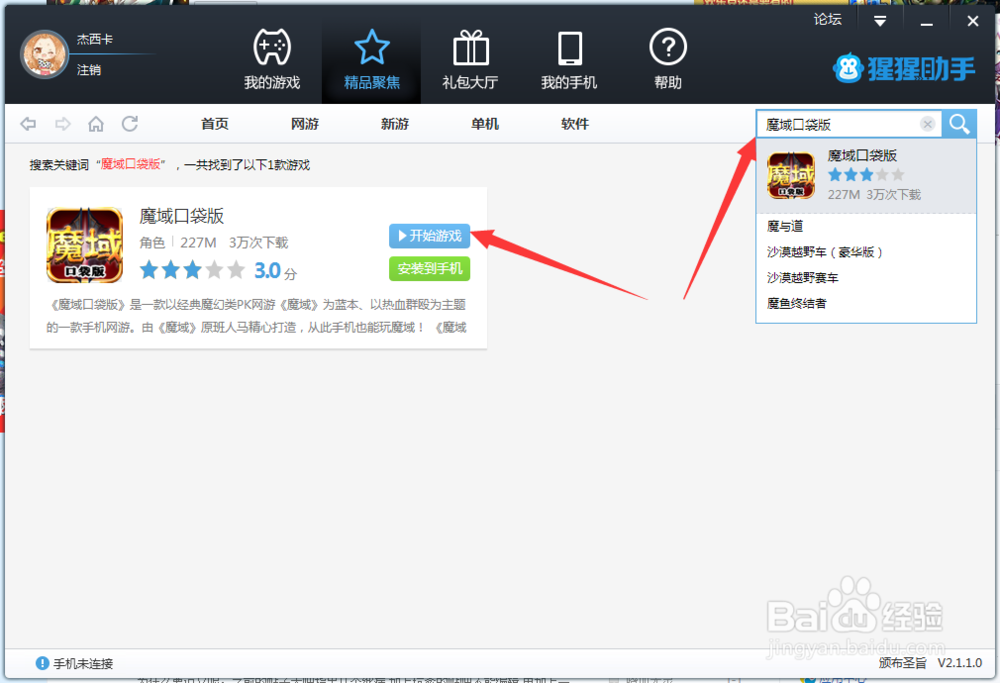Open the 帮助 help section
The height and width of the screenshot is (683, 1000).
(x=668, y=60)
